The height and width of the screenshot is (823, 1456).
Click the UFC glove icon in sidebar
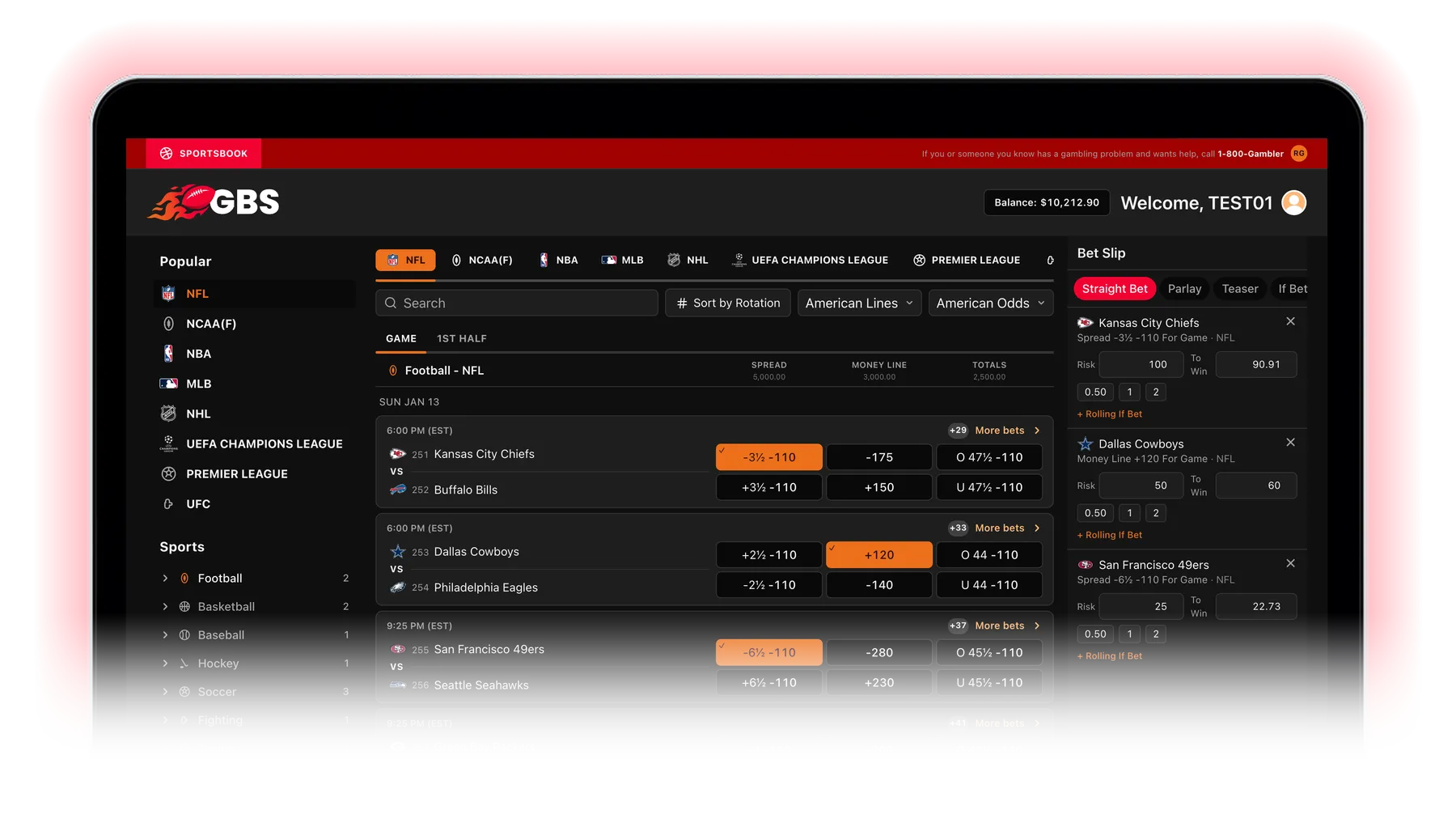(x=168, y=504)
